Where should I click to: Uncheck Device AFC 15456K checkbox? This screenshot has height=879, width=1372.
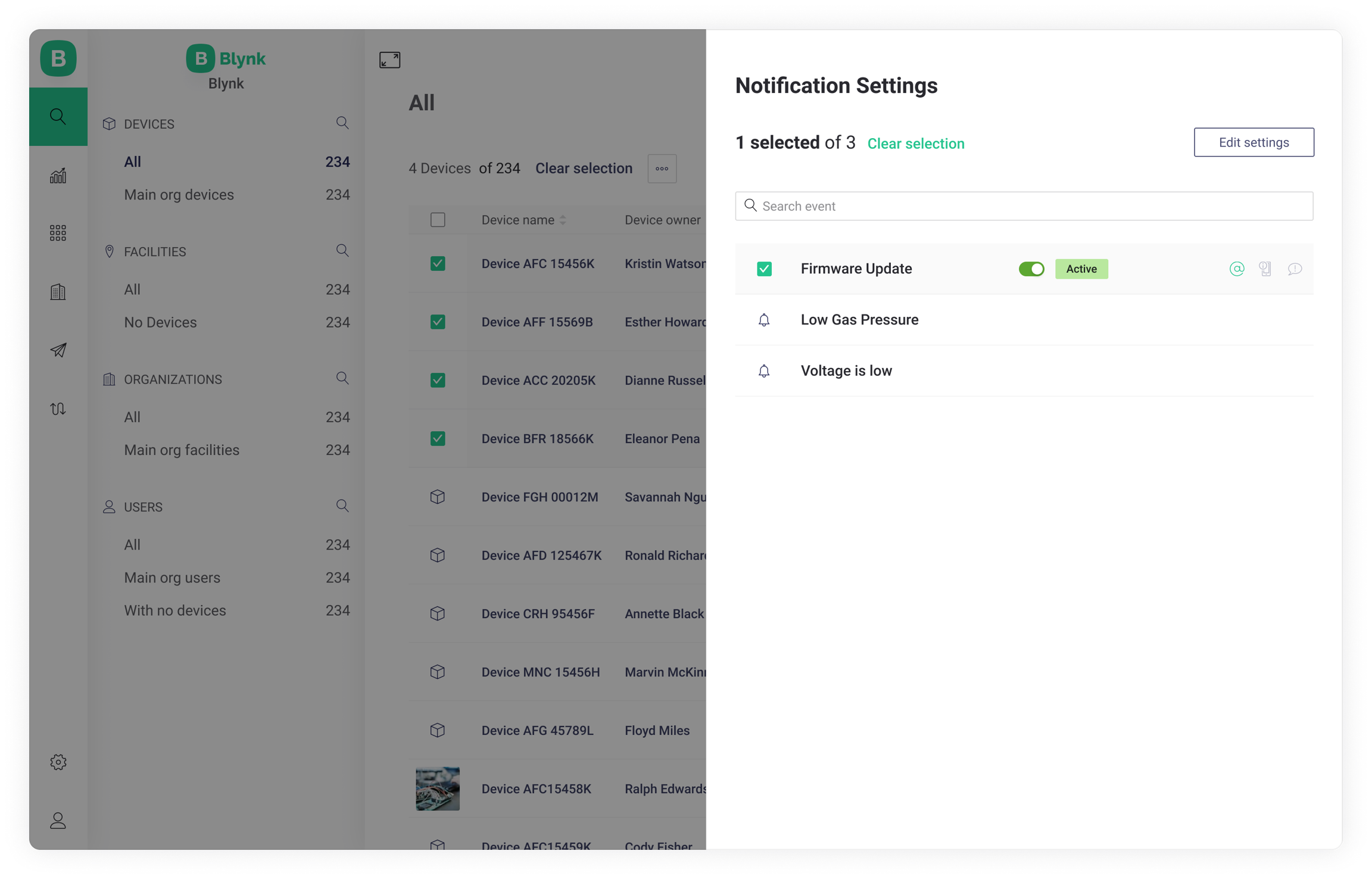(x=438, y=263)
